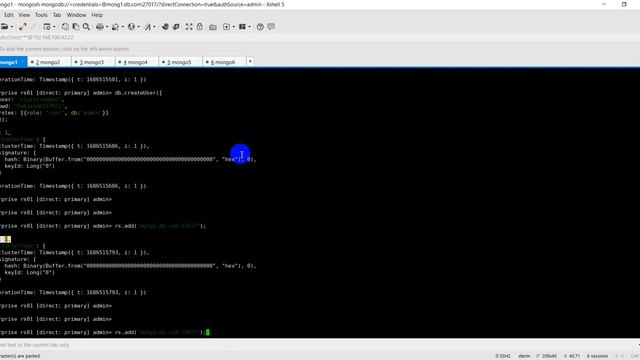Expand the run script dropdown arrow
640x360 pixels.
233,27
